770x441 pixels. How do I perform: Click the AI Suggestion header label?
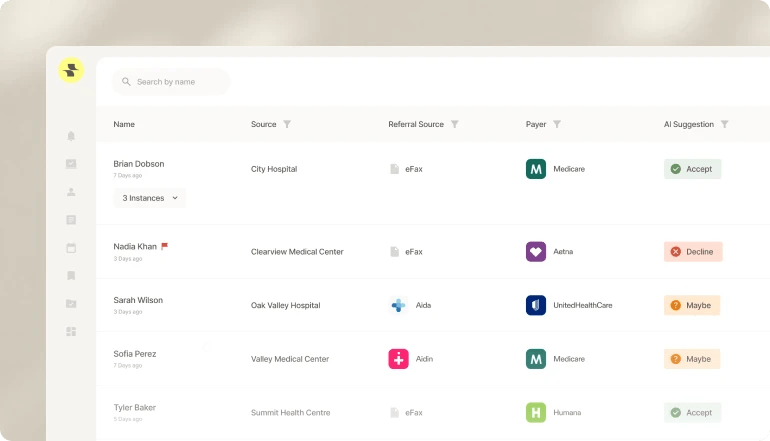[688, 124]
